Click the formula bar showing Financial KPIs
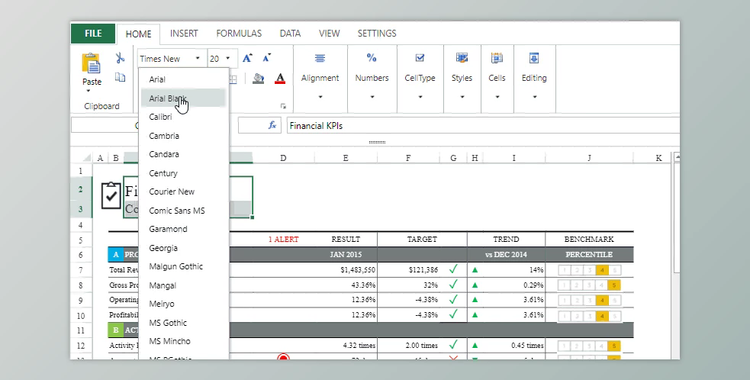The width and height of the screenshot is (750, 380). pos(483,126)
